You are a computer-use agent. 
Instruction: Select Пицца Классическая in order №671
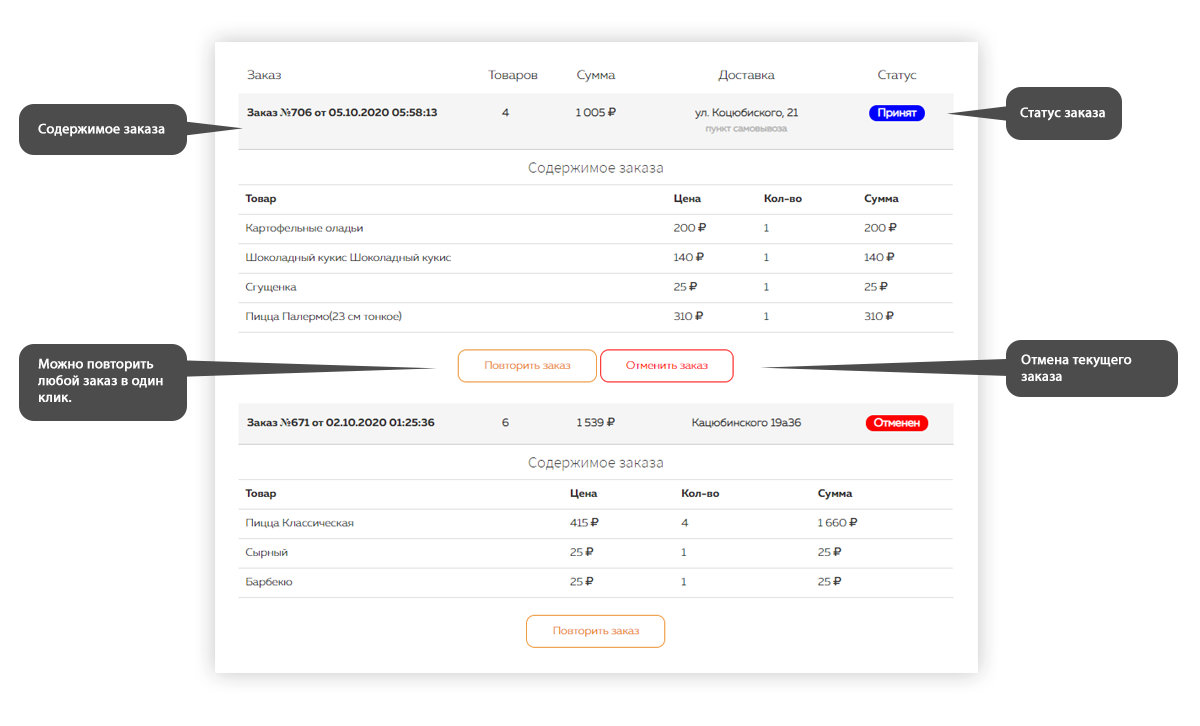coord(299,523)
